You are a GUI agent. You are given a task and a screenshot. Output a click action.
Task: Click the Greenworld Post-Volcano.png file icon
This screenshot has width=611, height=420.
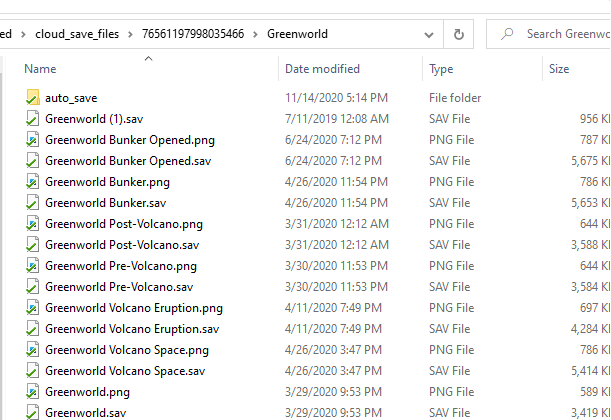pos(33,224)
